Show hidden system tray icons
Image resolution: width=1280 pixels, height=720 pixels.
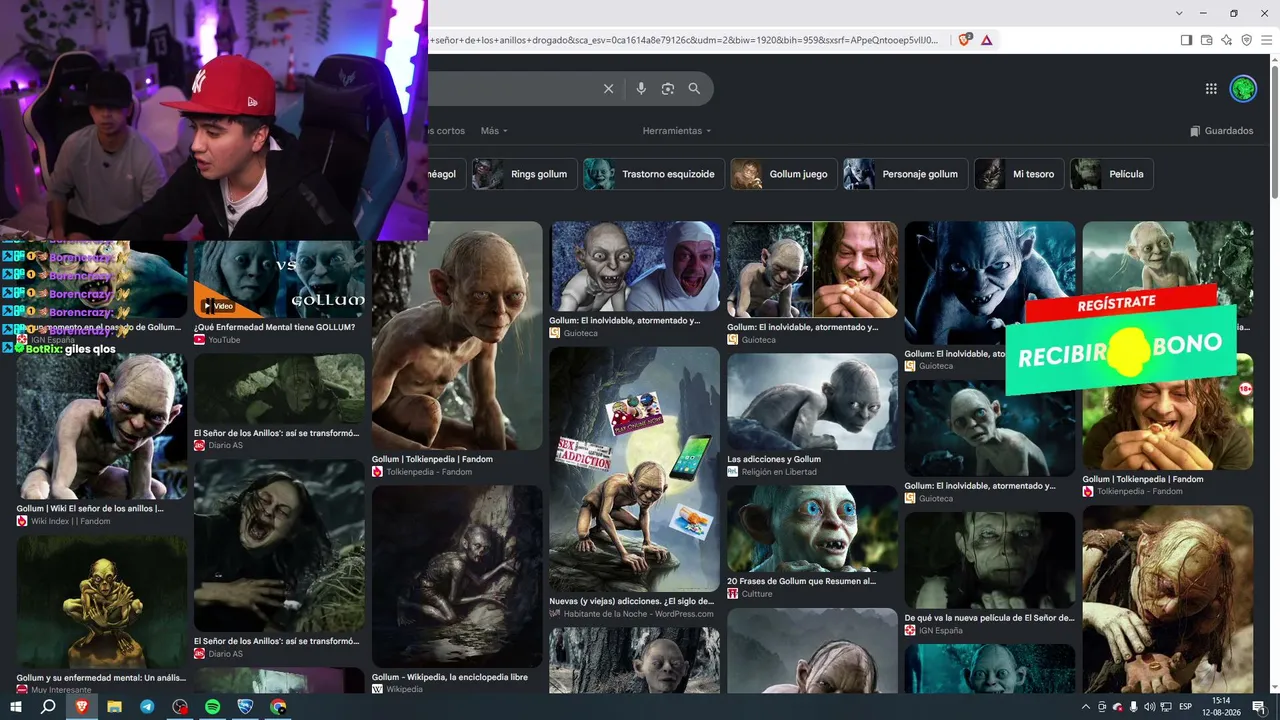pos(1086,707)
